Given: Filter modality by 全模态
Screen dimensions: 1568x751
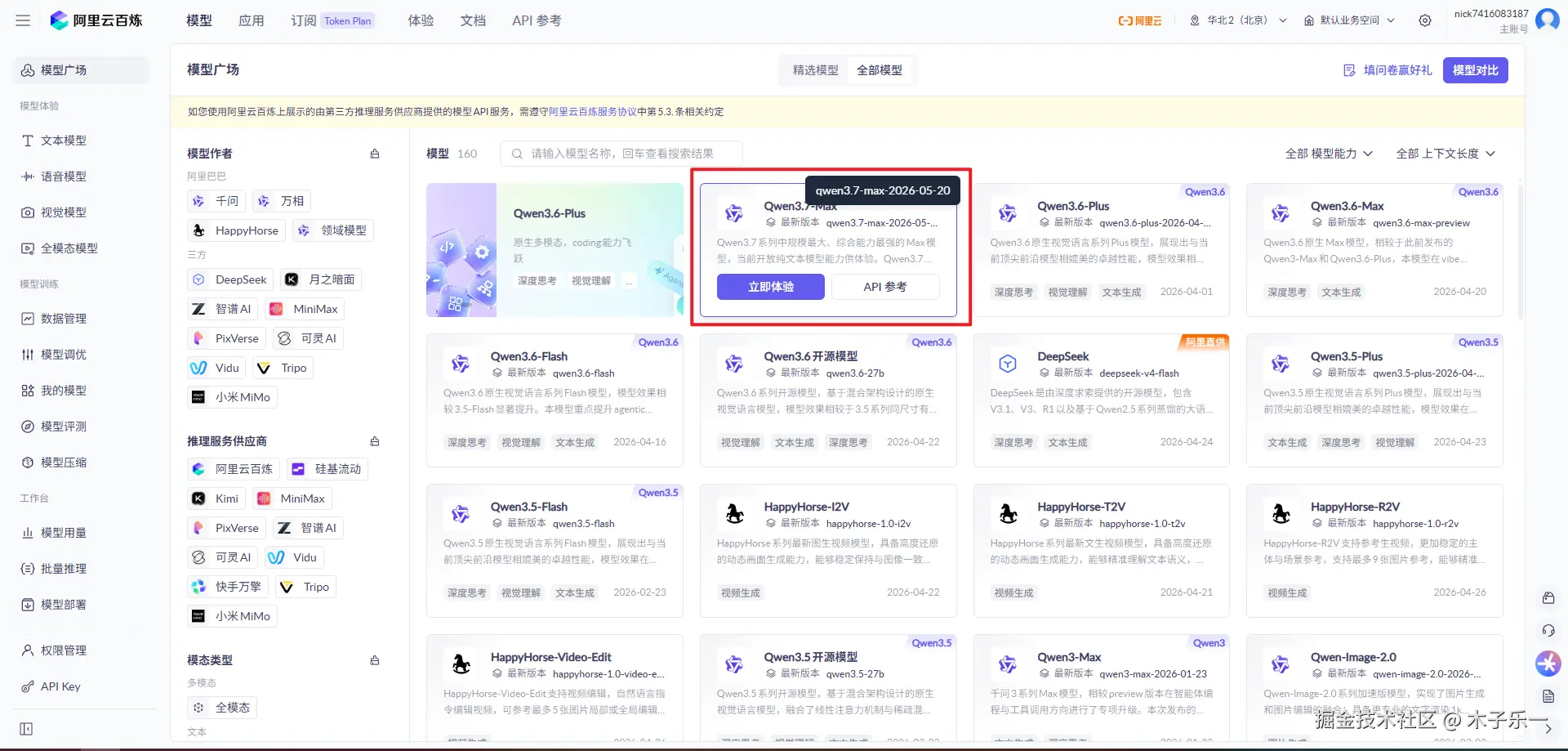Looking at the screenshot, I should [222, 708].
